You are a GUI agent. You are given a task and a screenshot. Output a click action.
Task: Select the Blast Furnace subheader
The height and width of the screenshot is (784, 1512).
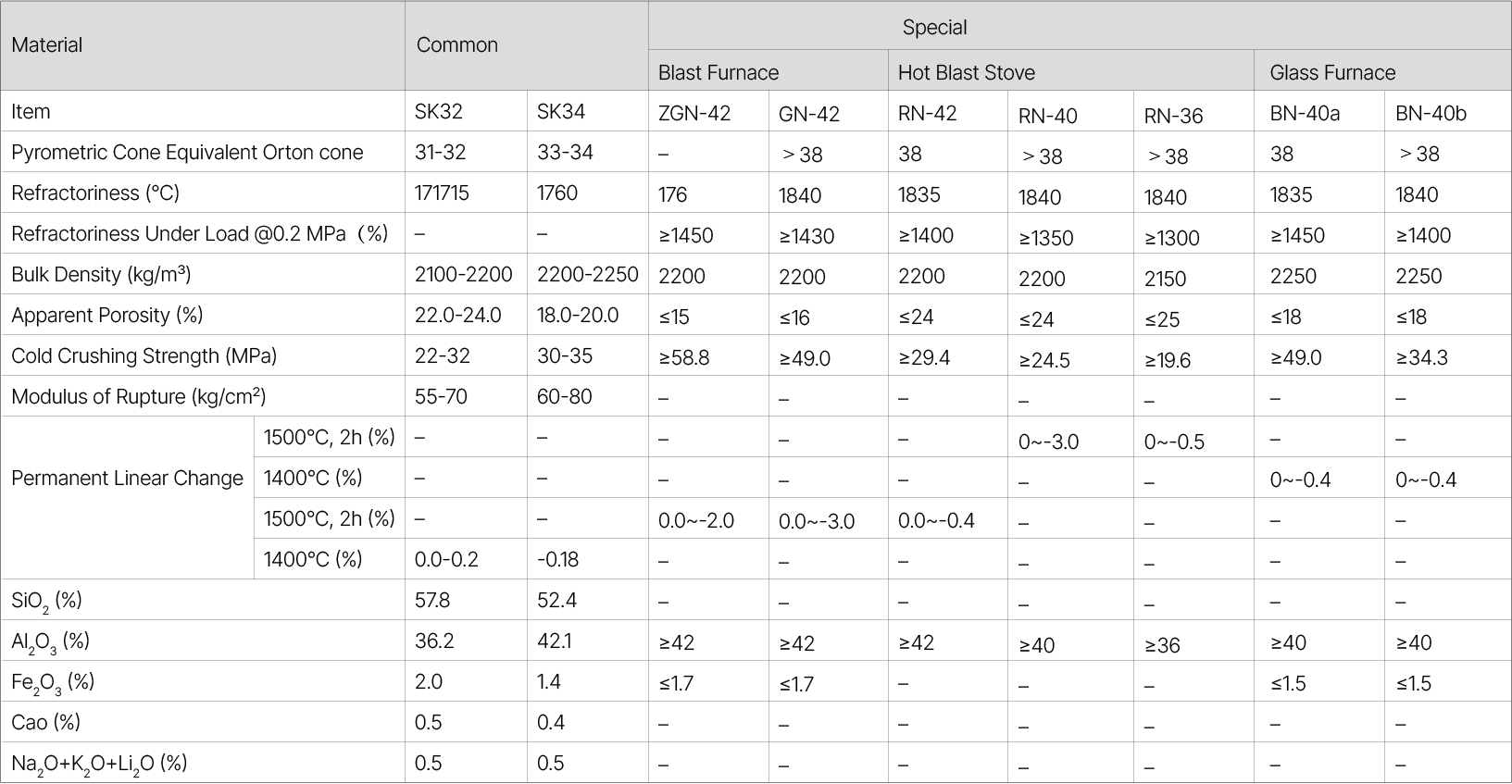pos(719,72)
